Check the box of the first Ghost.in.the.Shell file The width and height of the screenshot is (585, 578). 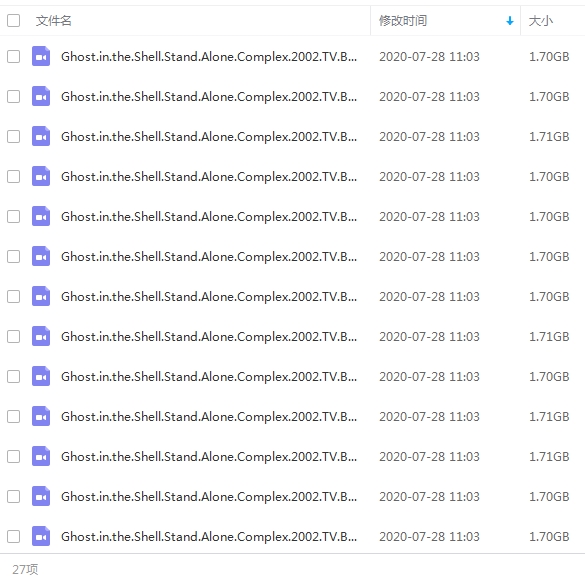click(13, 57)
